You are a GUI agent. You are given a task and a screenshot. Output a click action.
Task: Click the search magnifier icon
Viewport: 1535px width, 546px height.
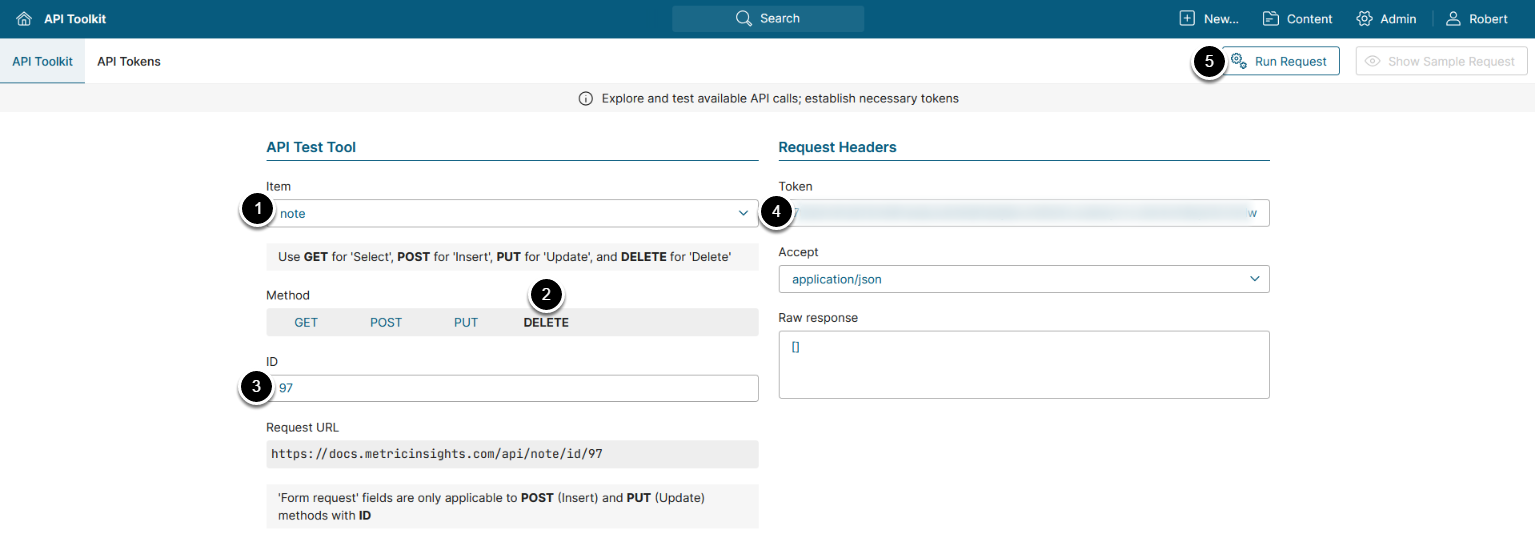coord(743,19)
